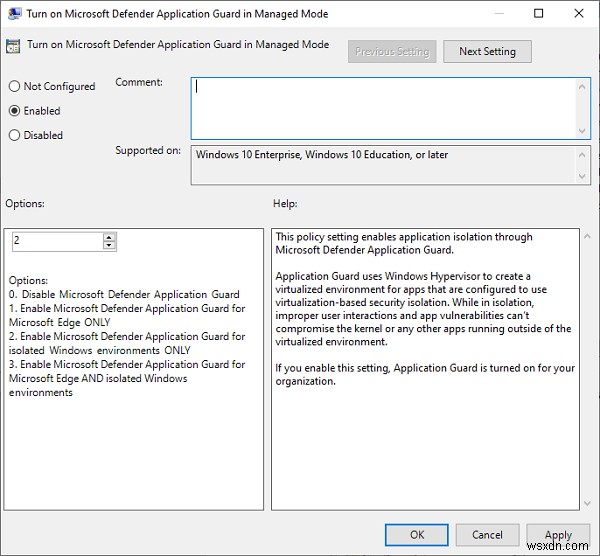Click the options value field showing 2

[57, 241]
